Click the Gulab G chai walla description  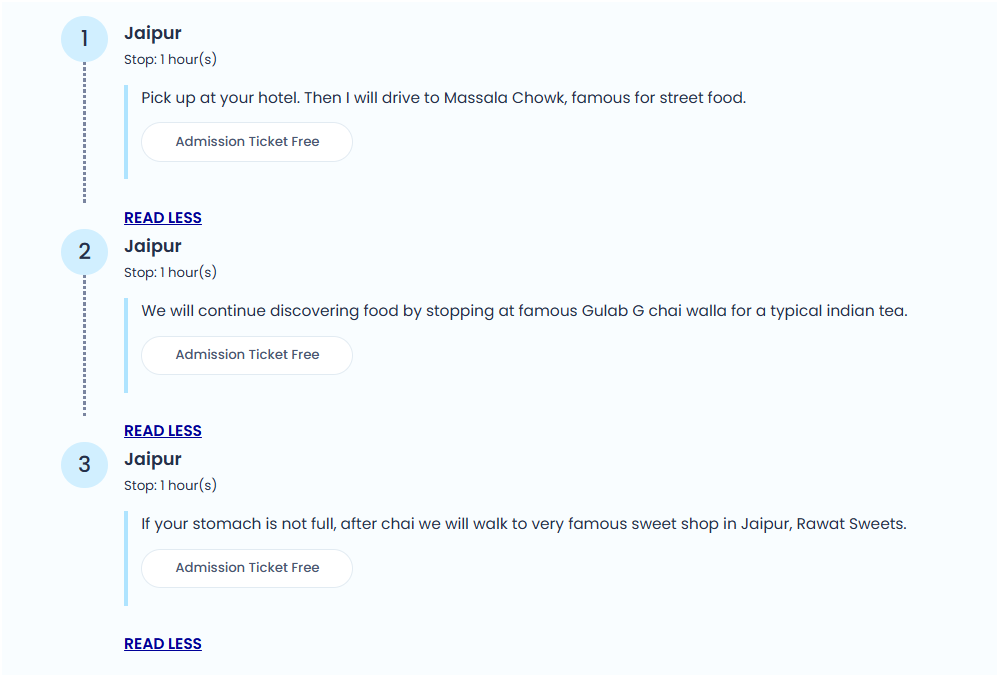coord(524,311)
